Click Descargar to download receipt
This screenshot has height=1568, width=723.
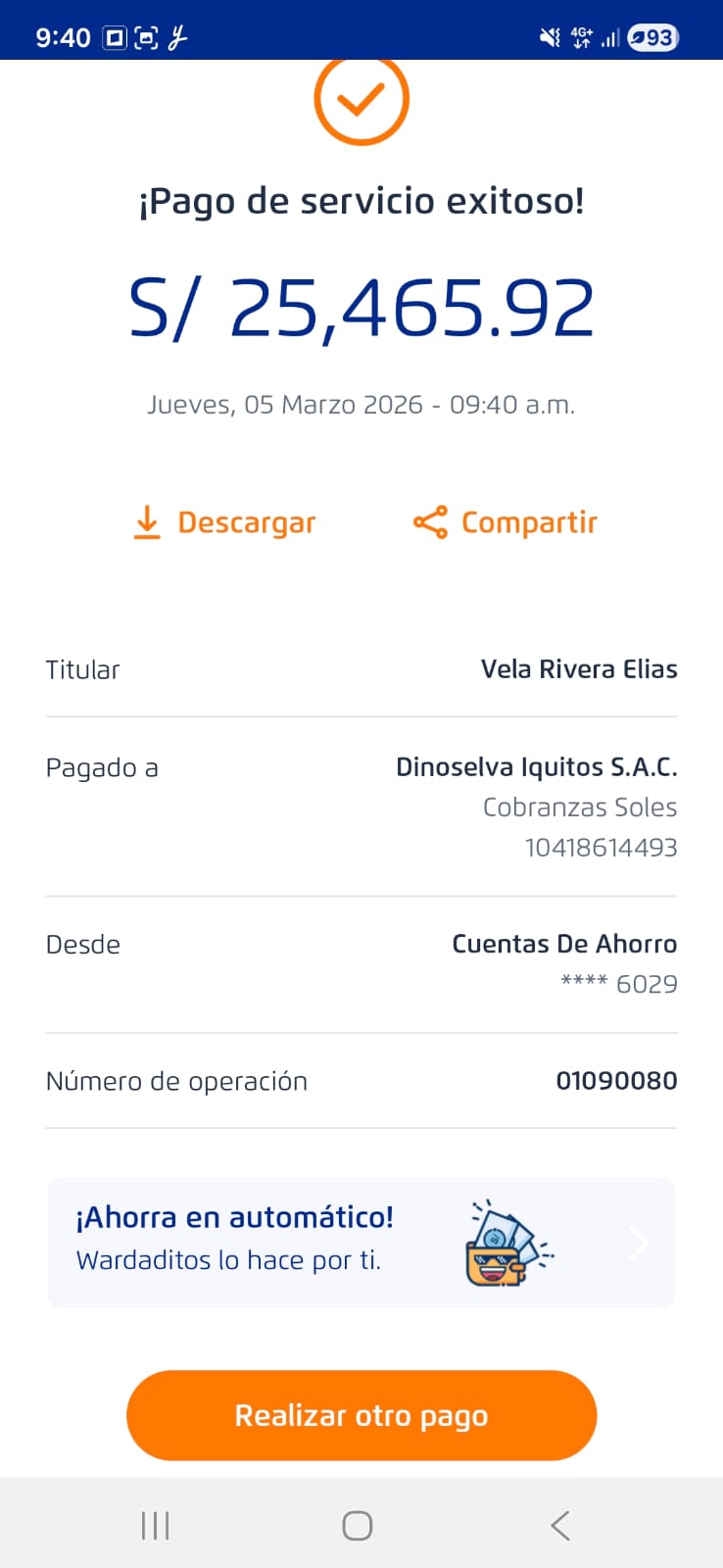click(x=246, y=523)
